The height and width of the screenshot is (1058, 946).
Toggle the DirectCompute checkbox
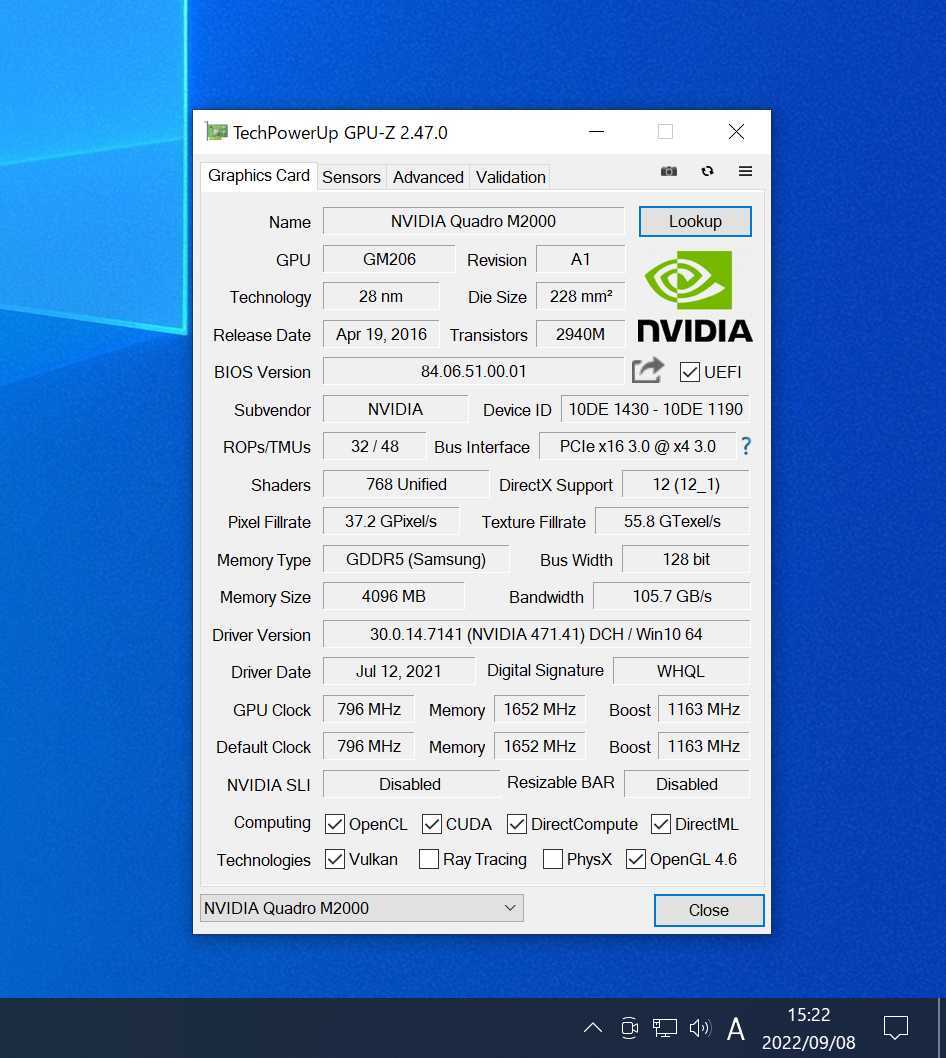517,824
